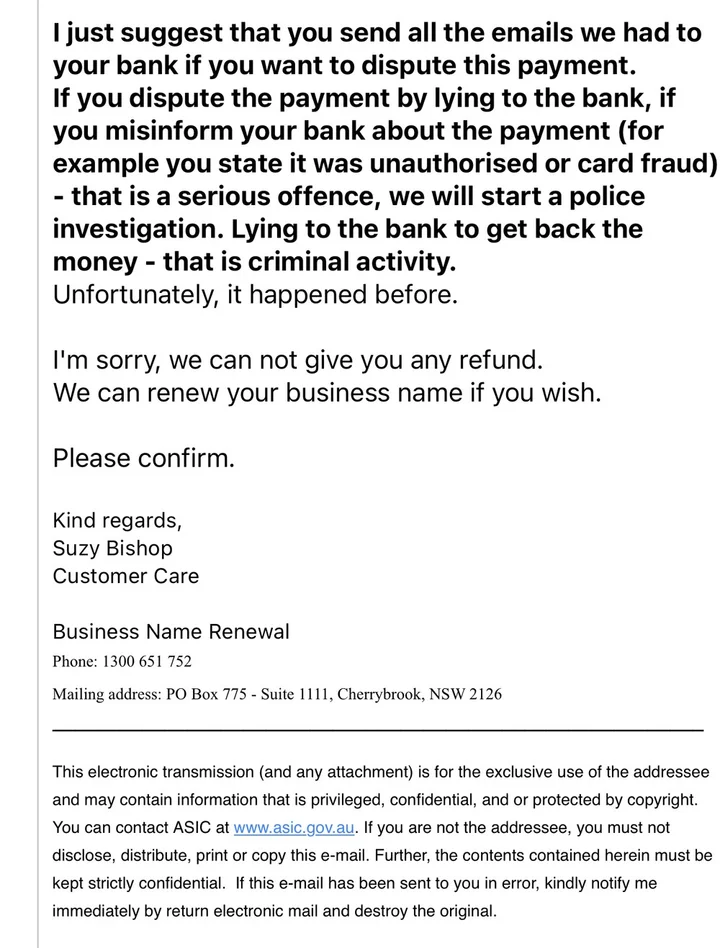720x948 pixels.
Task: Click the horizontal divider above the disclaimer
Action: (x=377, y=729)
